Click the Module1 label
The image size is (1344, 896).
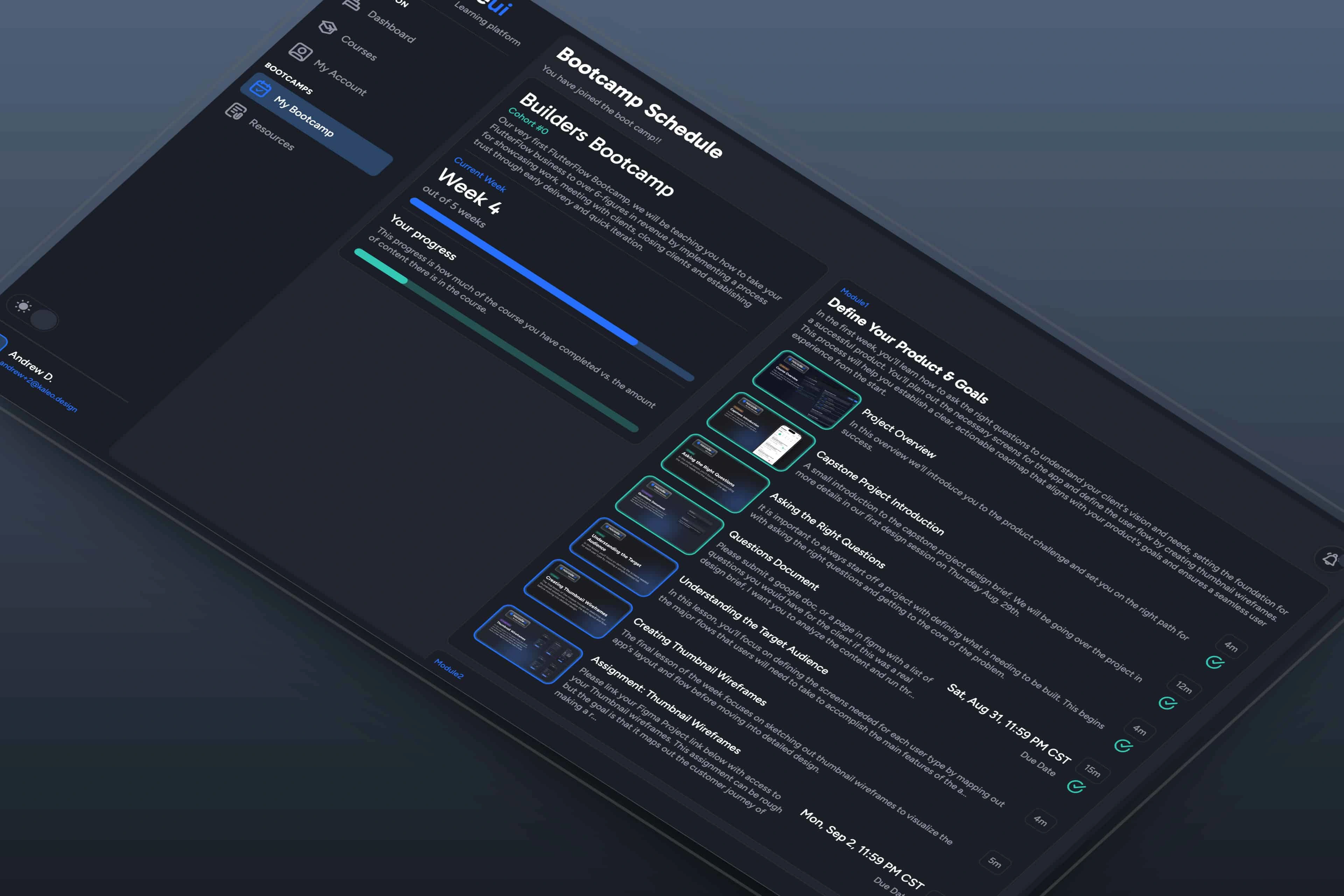click(x=854, y=298)
